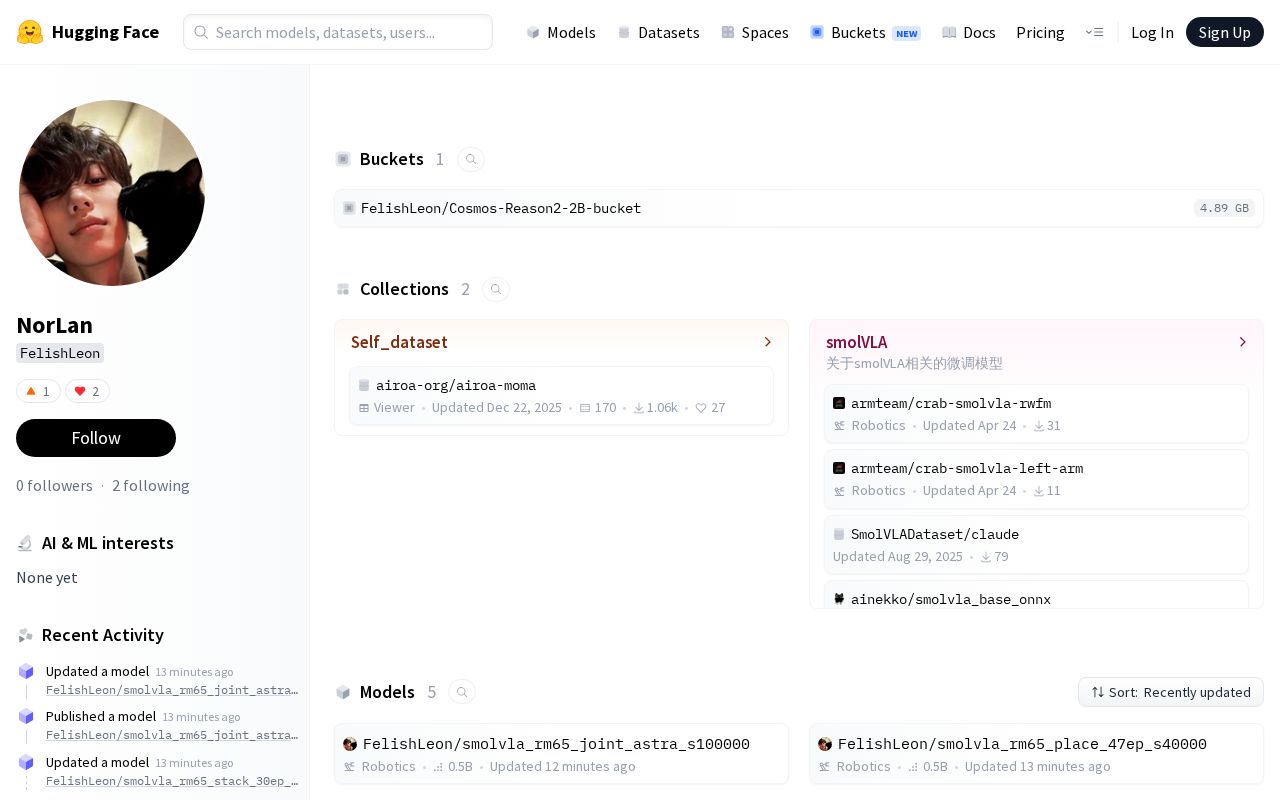Screen dimensions: 1280x800
Task: Click the FelishLeon username tag
Action: click(60, 353)
